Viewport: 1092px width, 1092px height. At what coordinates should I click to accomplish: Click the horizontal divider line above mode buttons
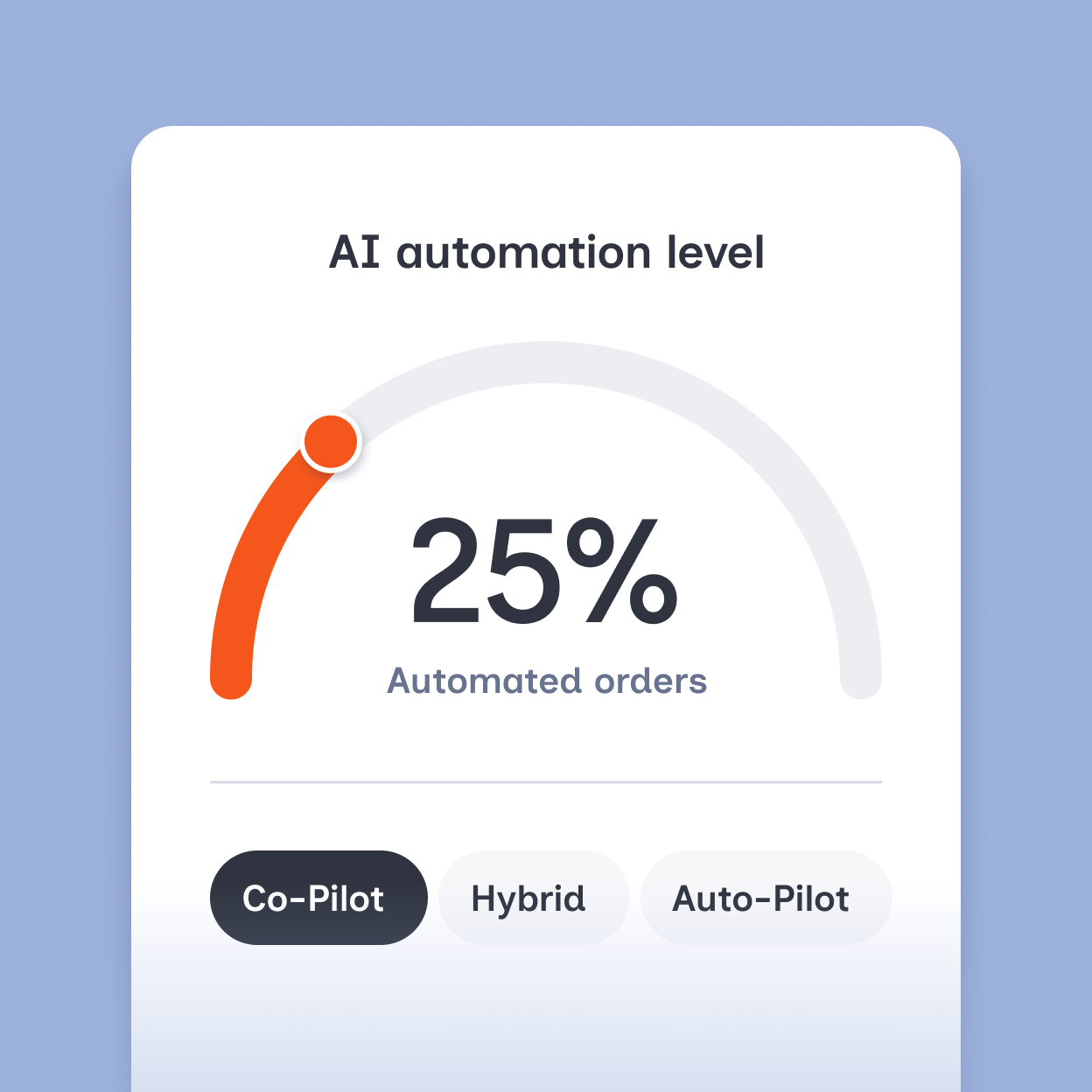546,782
